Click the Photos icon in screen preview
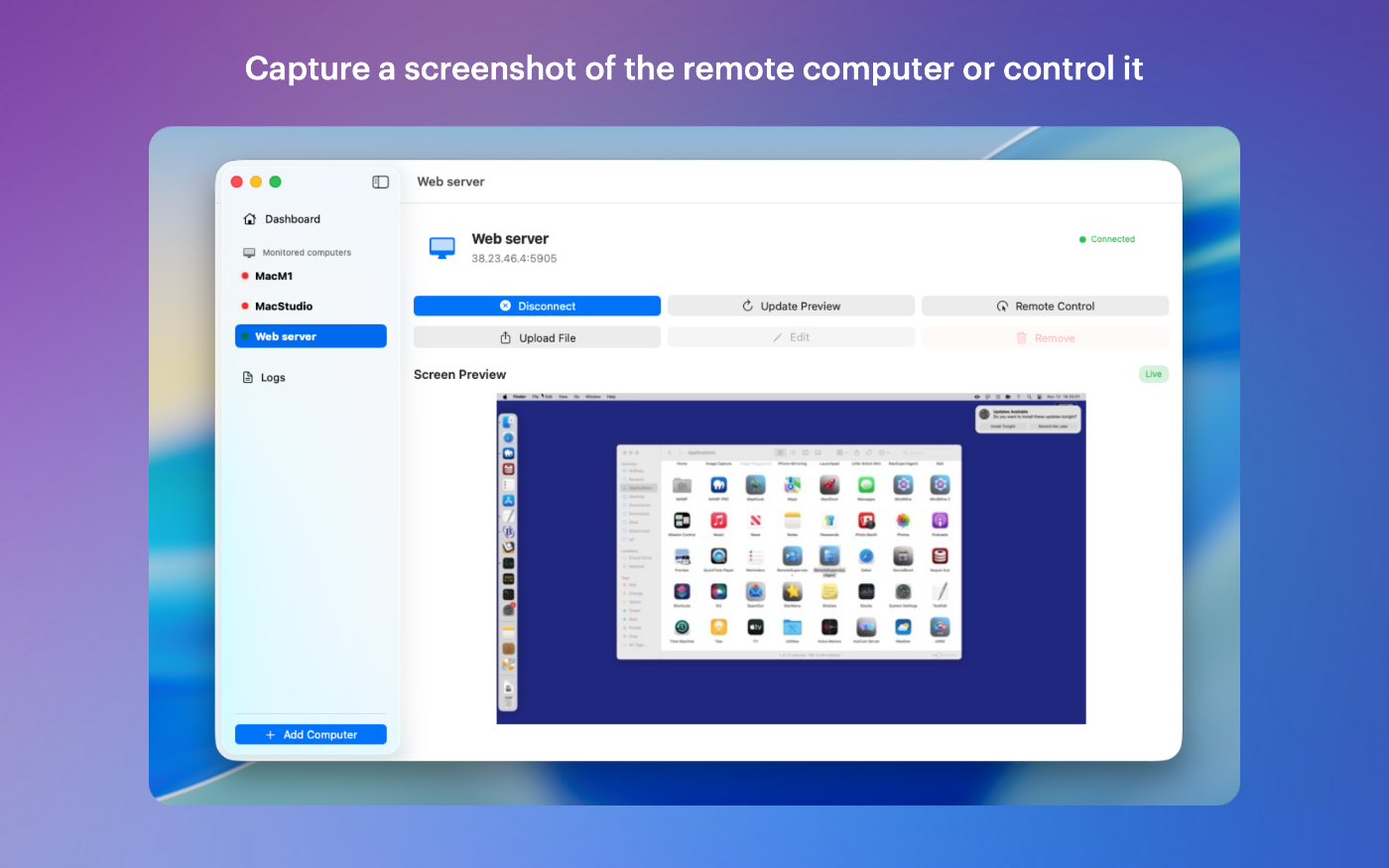Screen dimensions: 1389x868 pyautogui.click(x=903, y=521)
